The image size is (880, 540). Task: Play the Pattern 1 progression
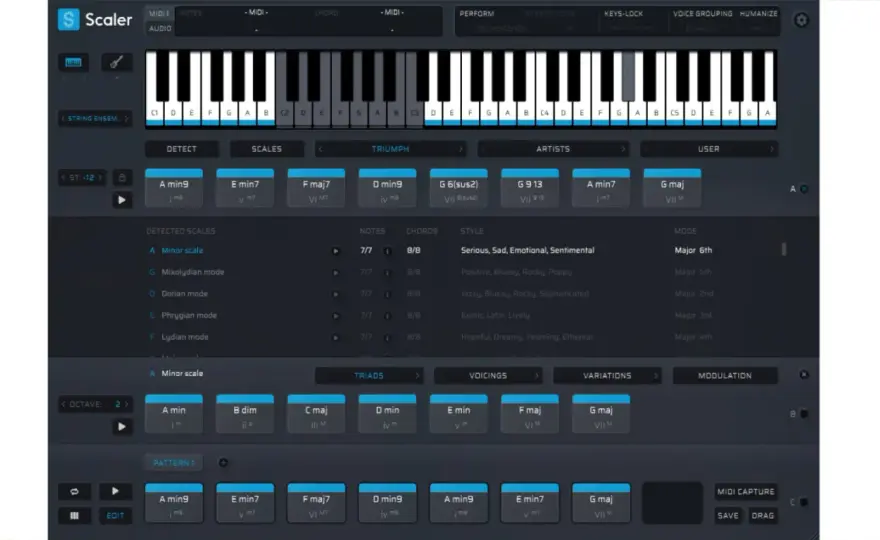(116, 492)
